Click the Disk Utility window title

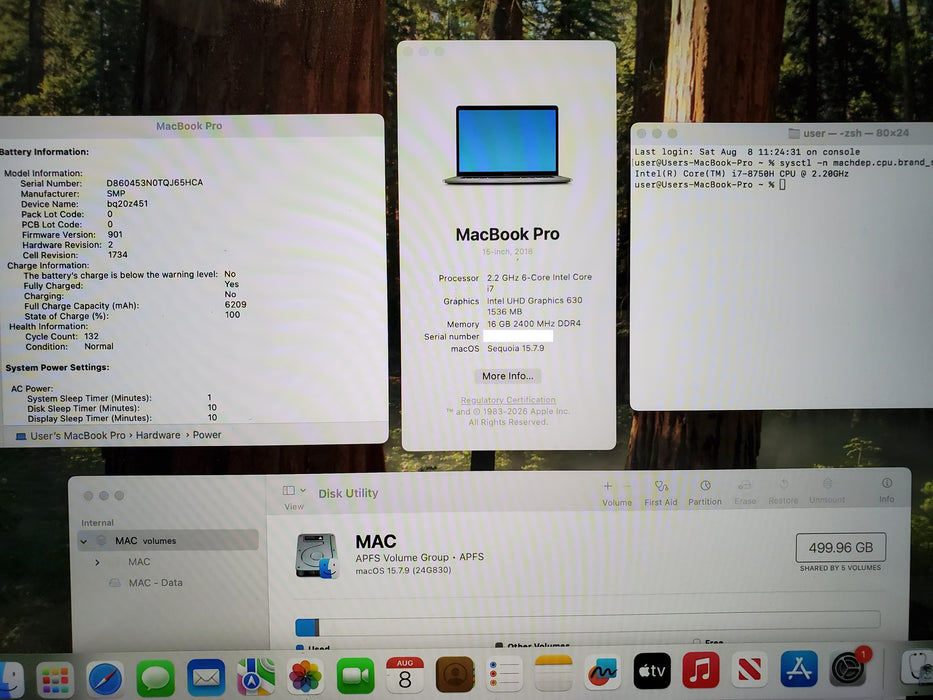348,493
